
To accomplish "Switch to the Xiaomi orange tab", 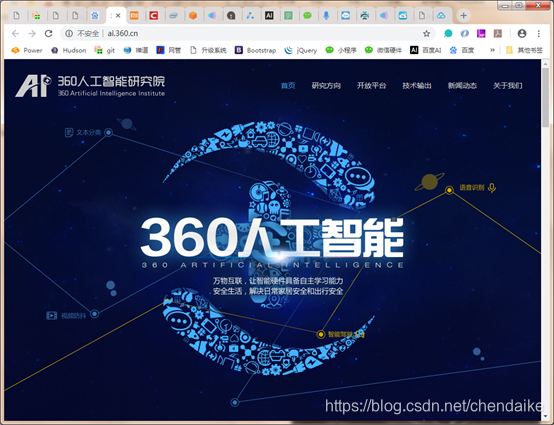I will coord(134,16).
